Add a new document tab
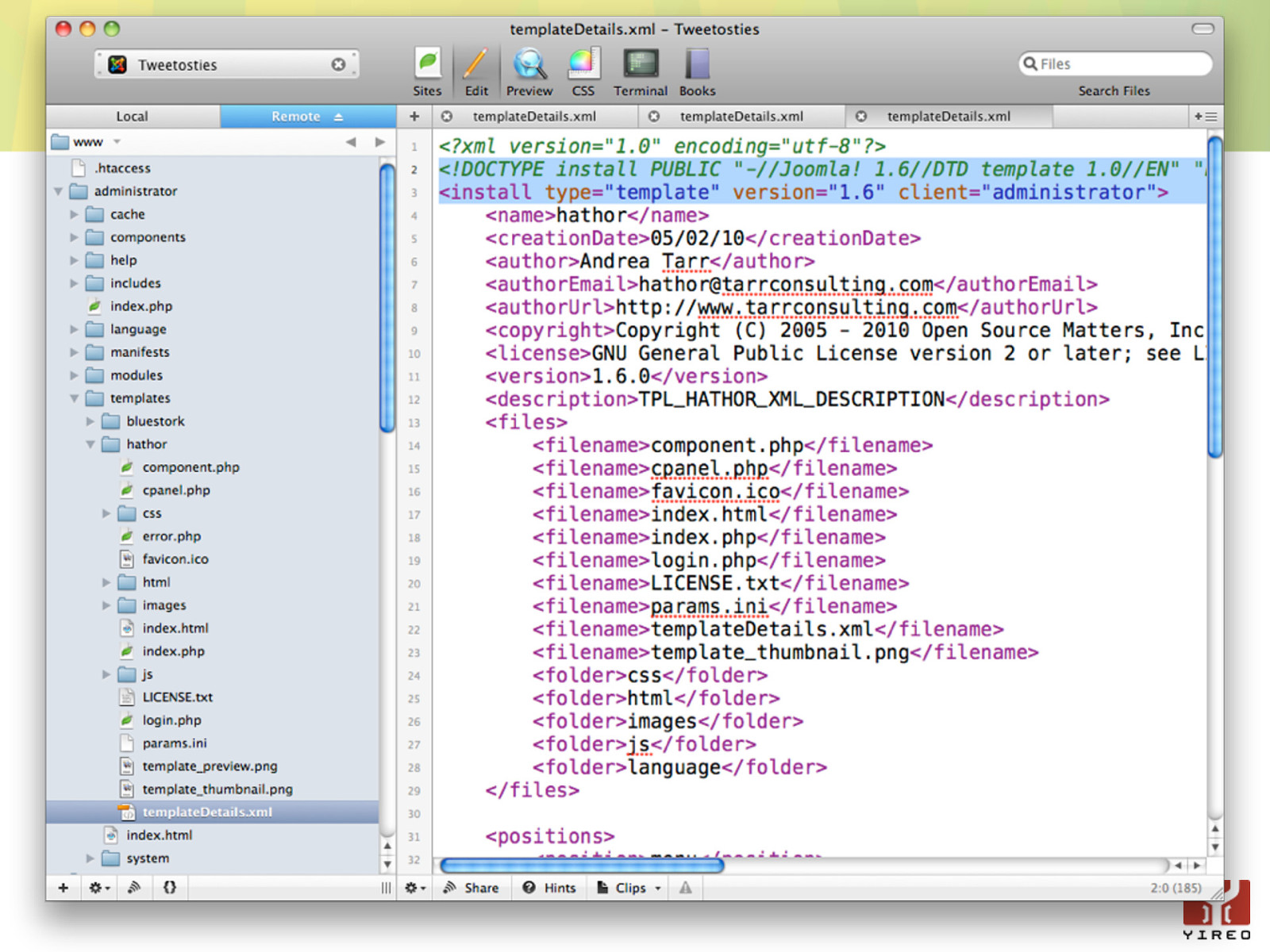 [414, 117]
